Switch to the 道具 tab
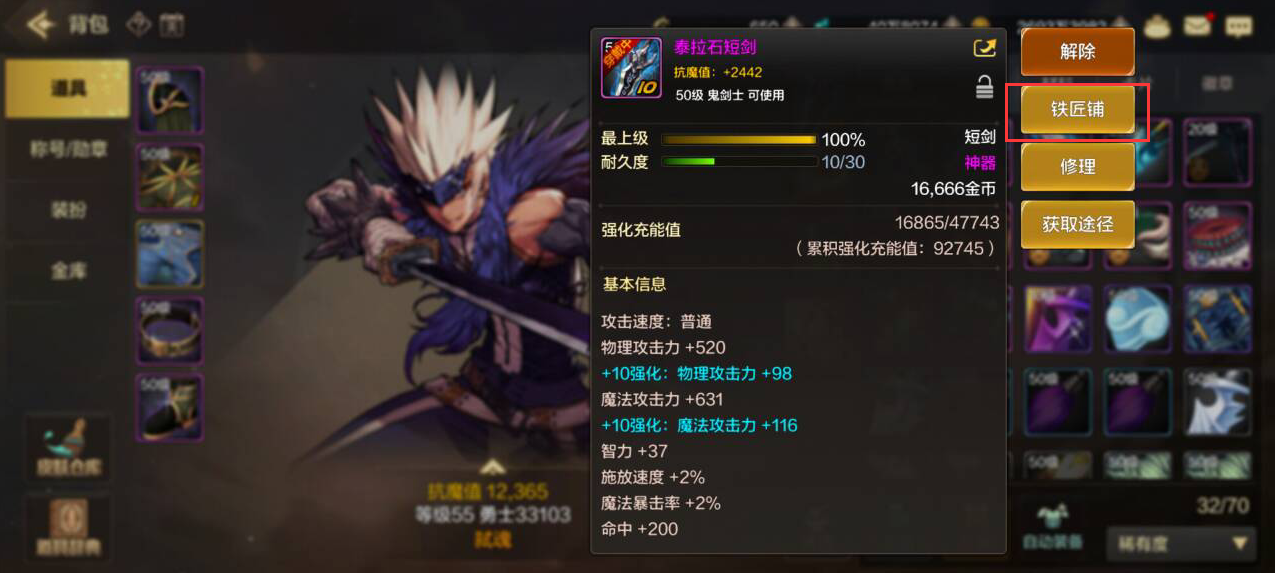Screen dimensions: 1275x573 pyautogui.click(x=67, y=89)
